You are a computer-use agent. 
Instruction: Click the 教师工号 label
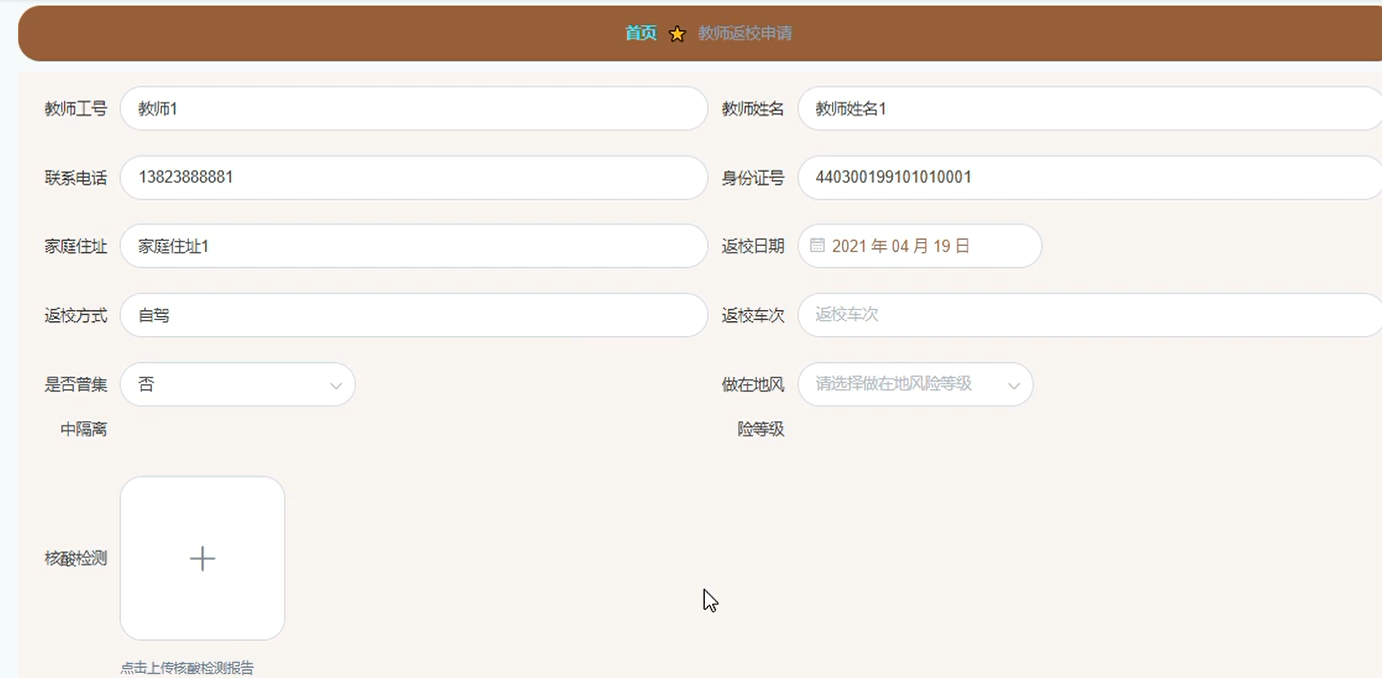76,109
